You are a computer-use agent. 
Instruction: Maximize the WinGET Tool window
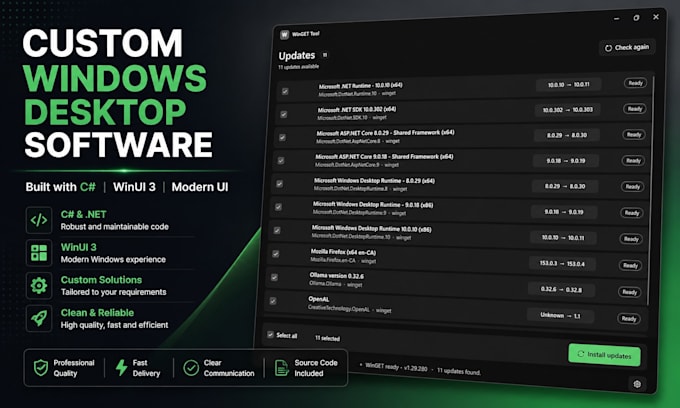click(x=636, y=18)
